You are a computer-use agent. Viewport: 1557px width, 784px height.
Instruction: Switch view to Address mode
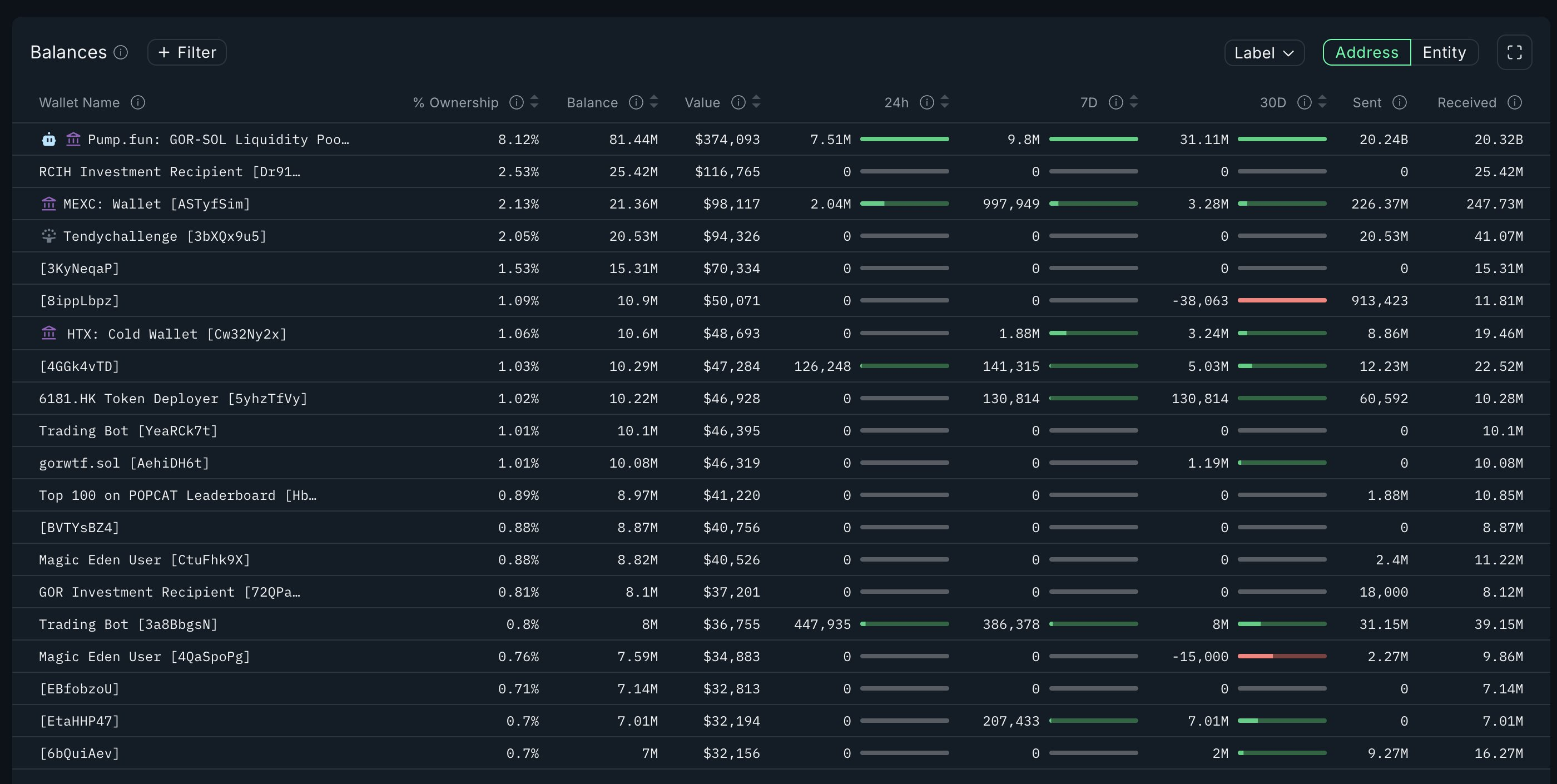click(1366, 53)
